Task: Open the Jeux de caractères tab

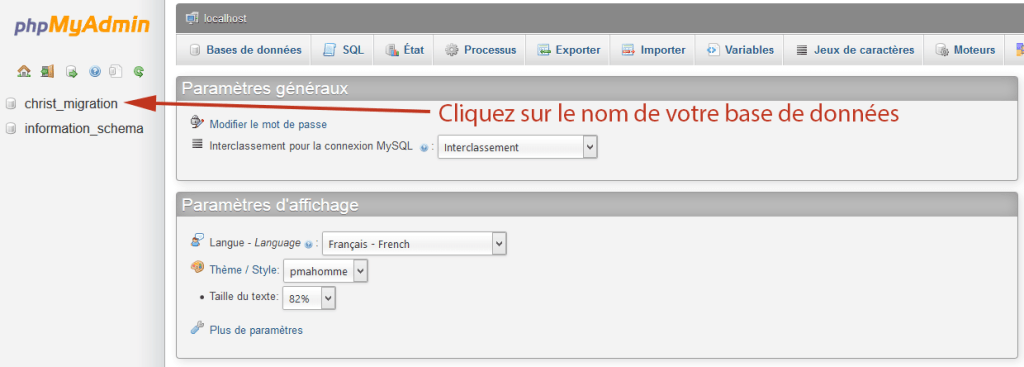Action: [855, 50]
